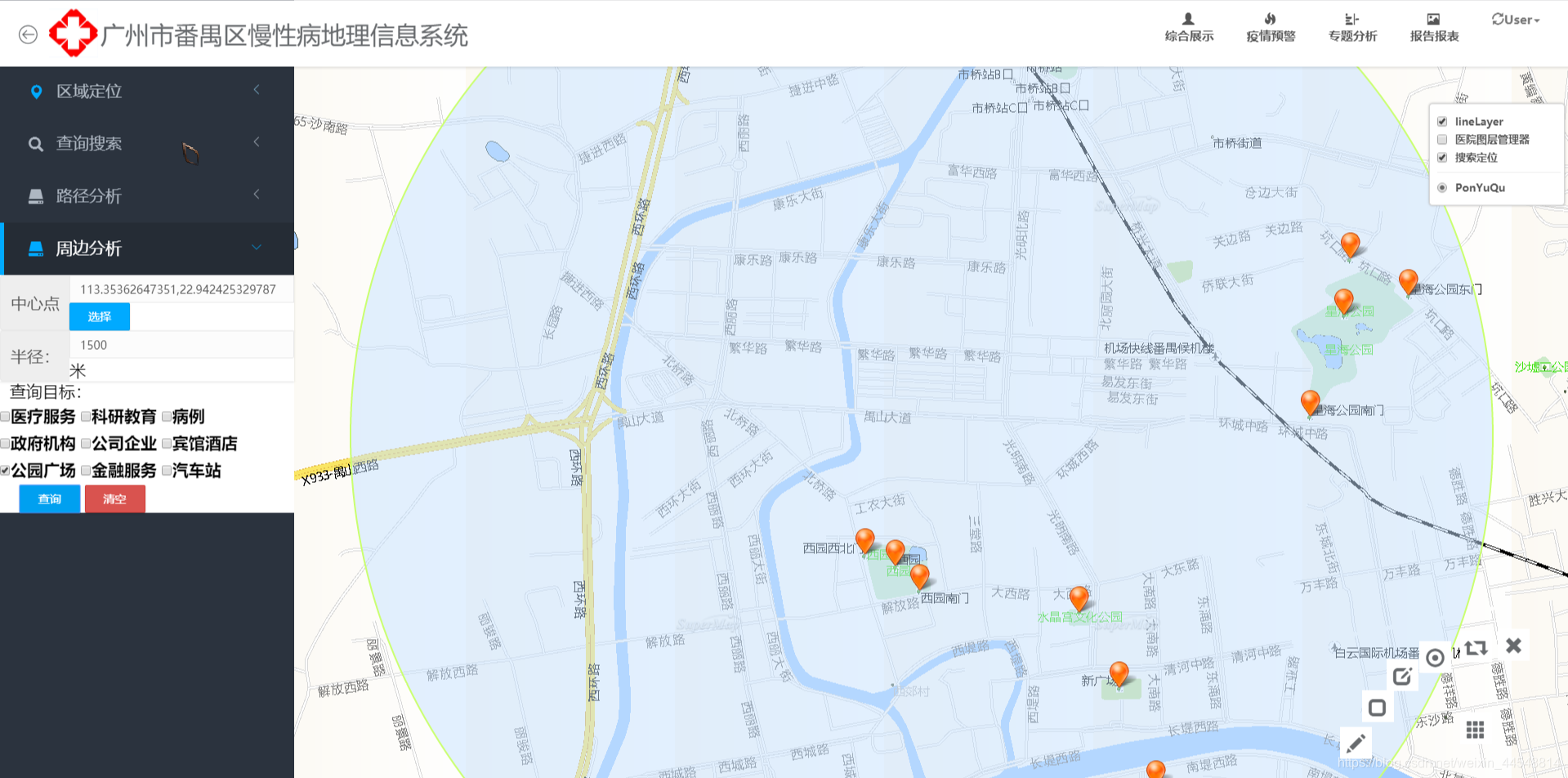Select the edit-square tool on the map
Image resolution: width=1568 pixels, height=778 pixels.
pos(1402,676)
